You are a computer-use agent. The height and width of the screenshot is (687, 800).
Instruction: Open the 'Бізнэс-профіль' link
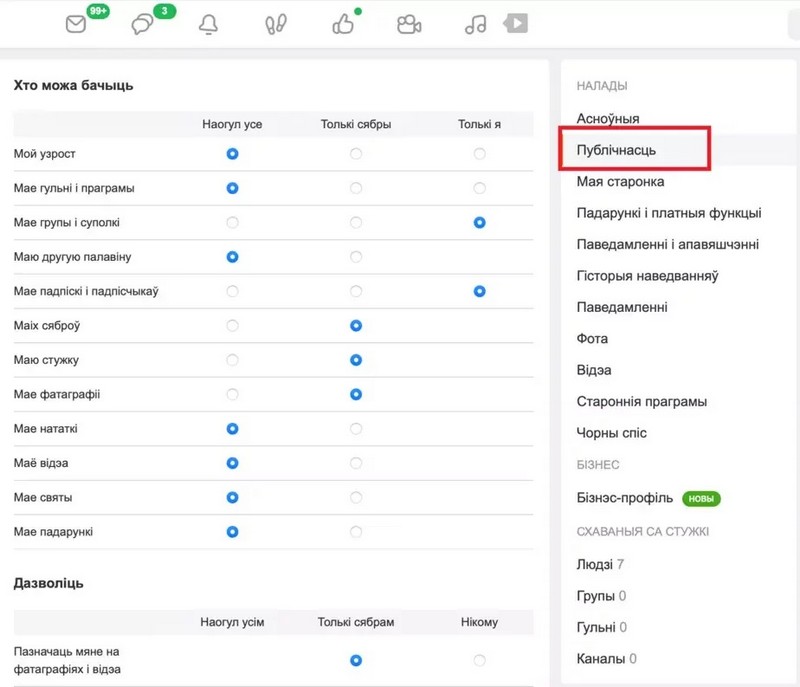[625, 498]
